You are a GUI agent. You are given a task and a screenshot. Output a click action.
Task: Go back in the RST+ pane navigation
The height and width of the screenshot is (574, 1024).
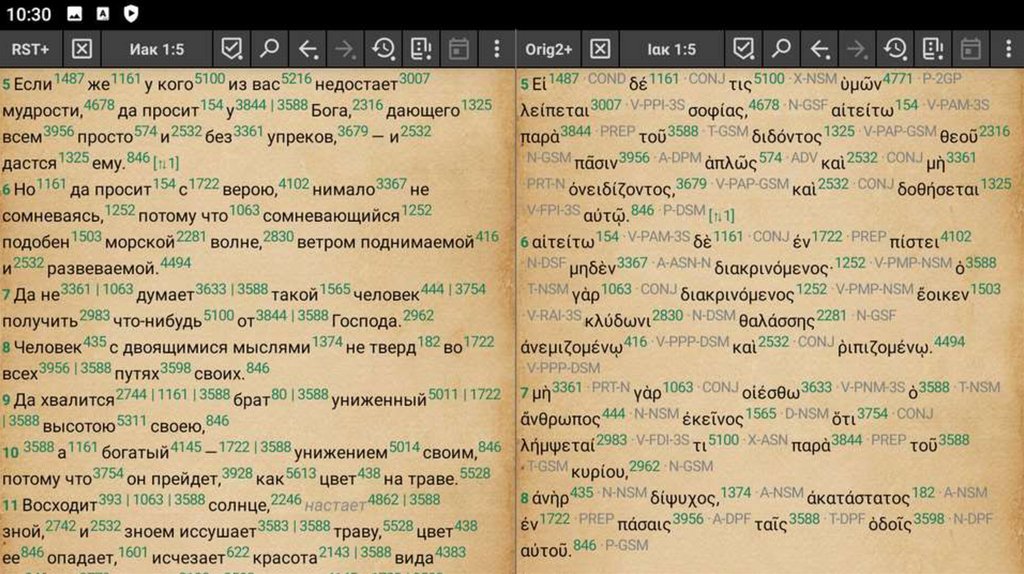click(308, 48)
